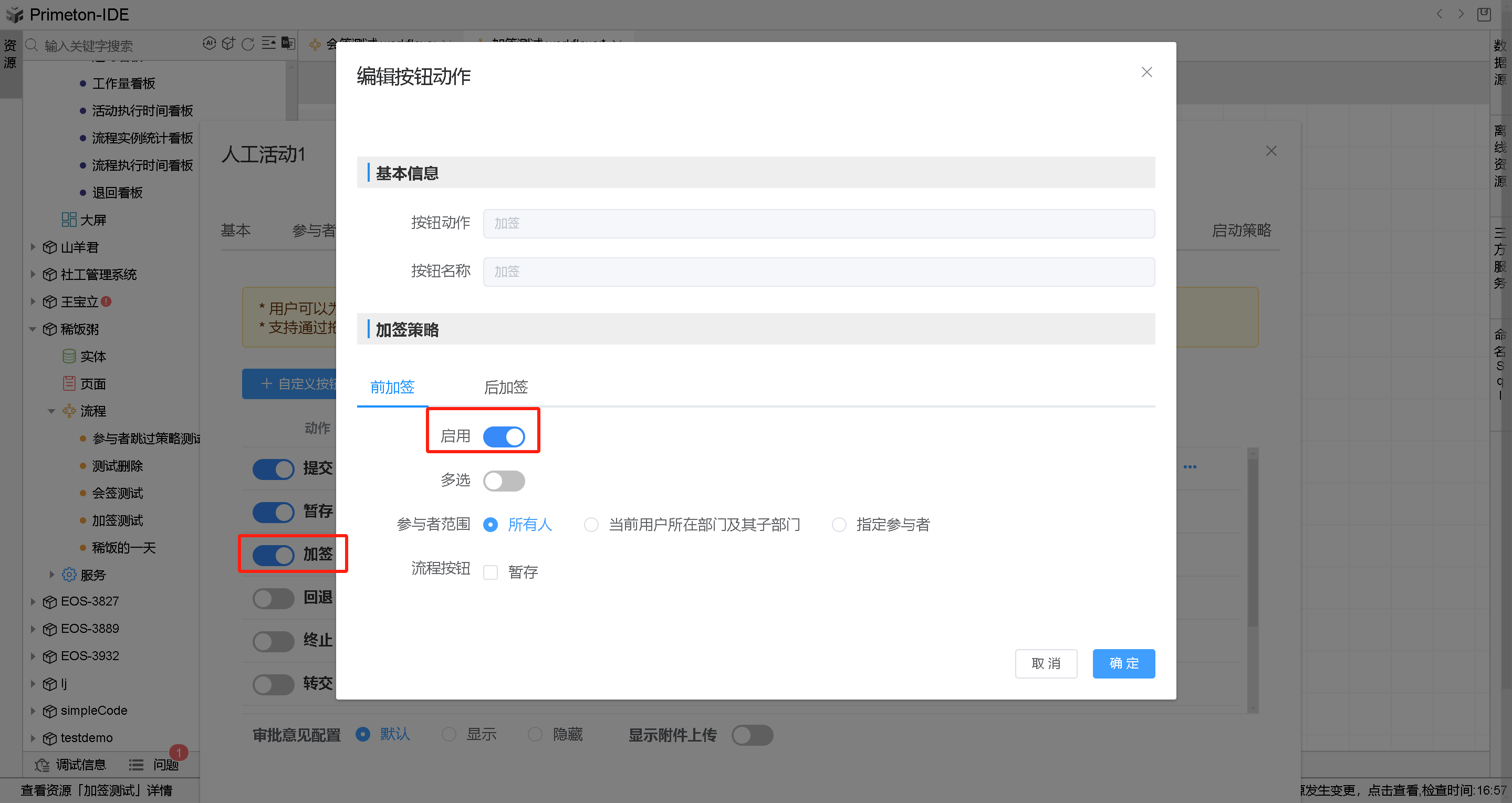Click the refresh icon in resource panel
Image resolution: width=1512 pixels, height=803 pixels.
[248, 44]
